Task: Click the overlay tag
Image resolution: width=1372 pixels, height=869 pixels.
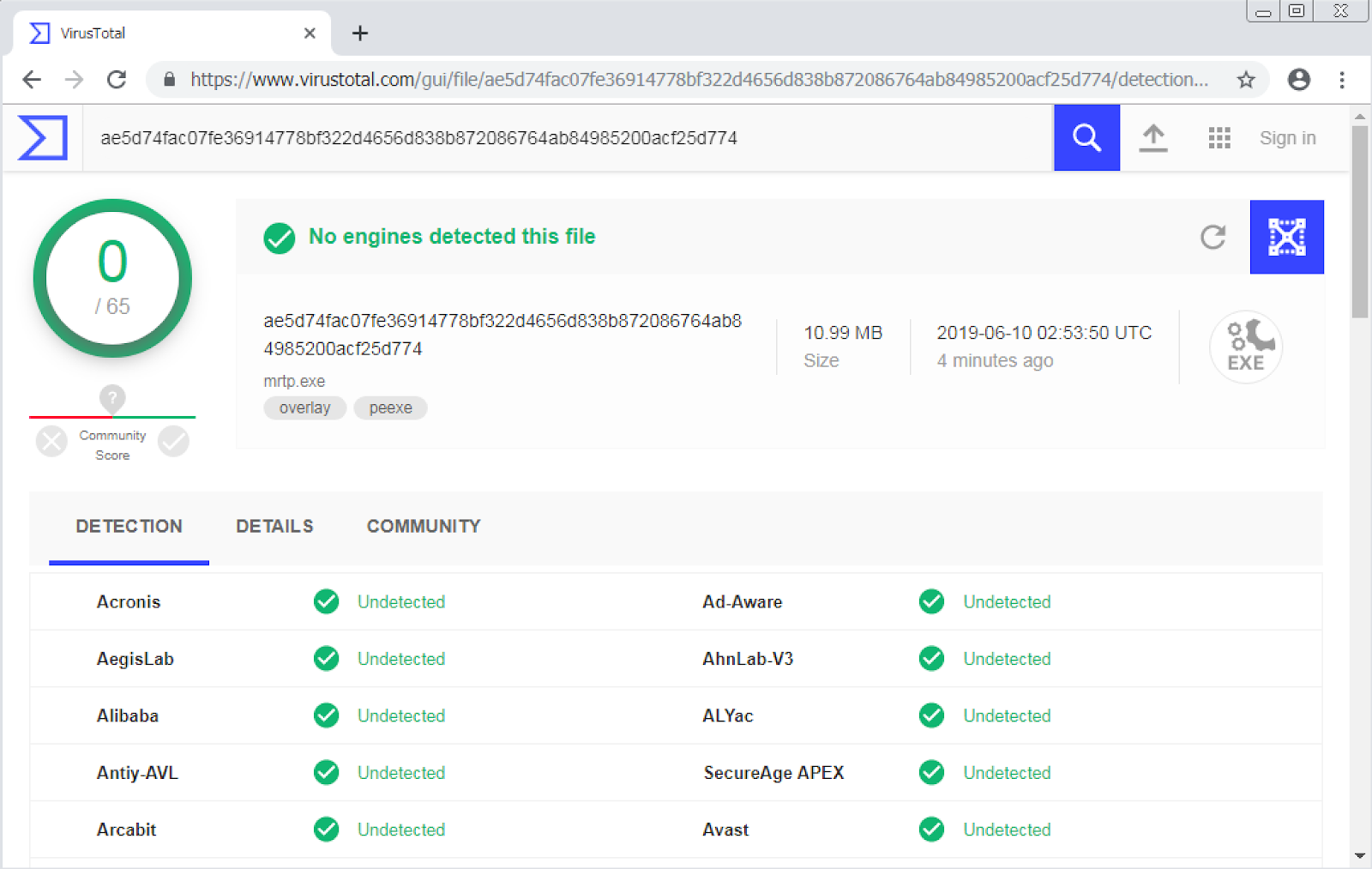Action: coord(304,408)
